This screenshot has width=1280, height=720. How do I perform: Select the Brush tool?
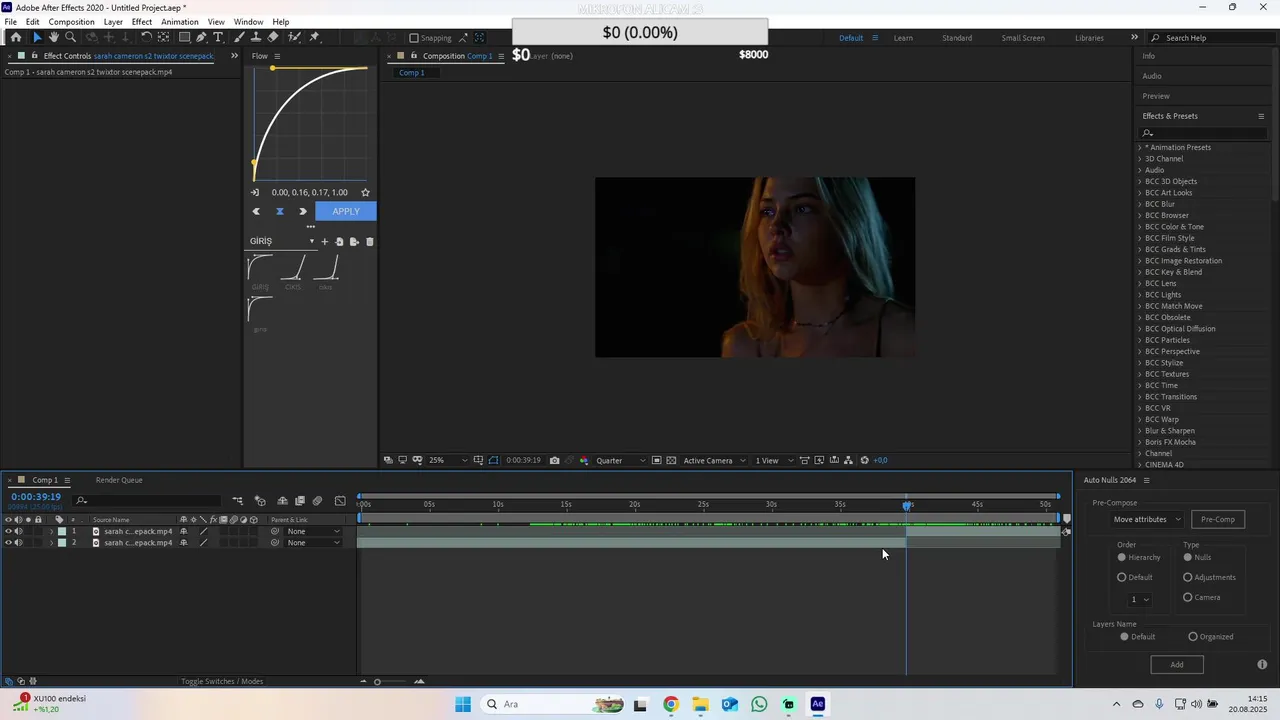[240, 37]
